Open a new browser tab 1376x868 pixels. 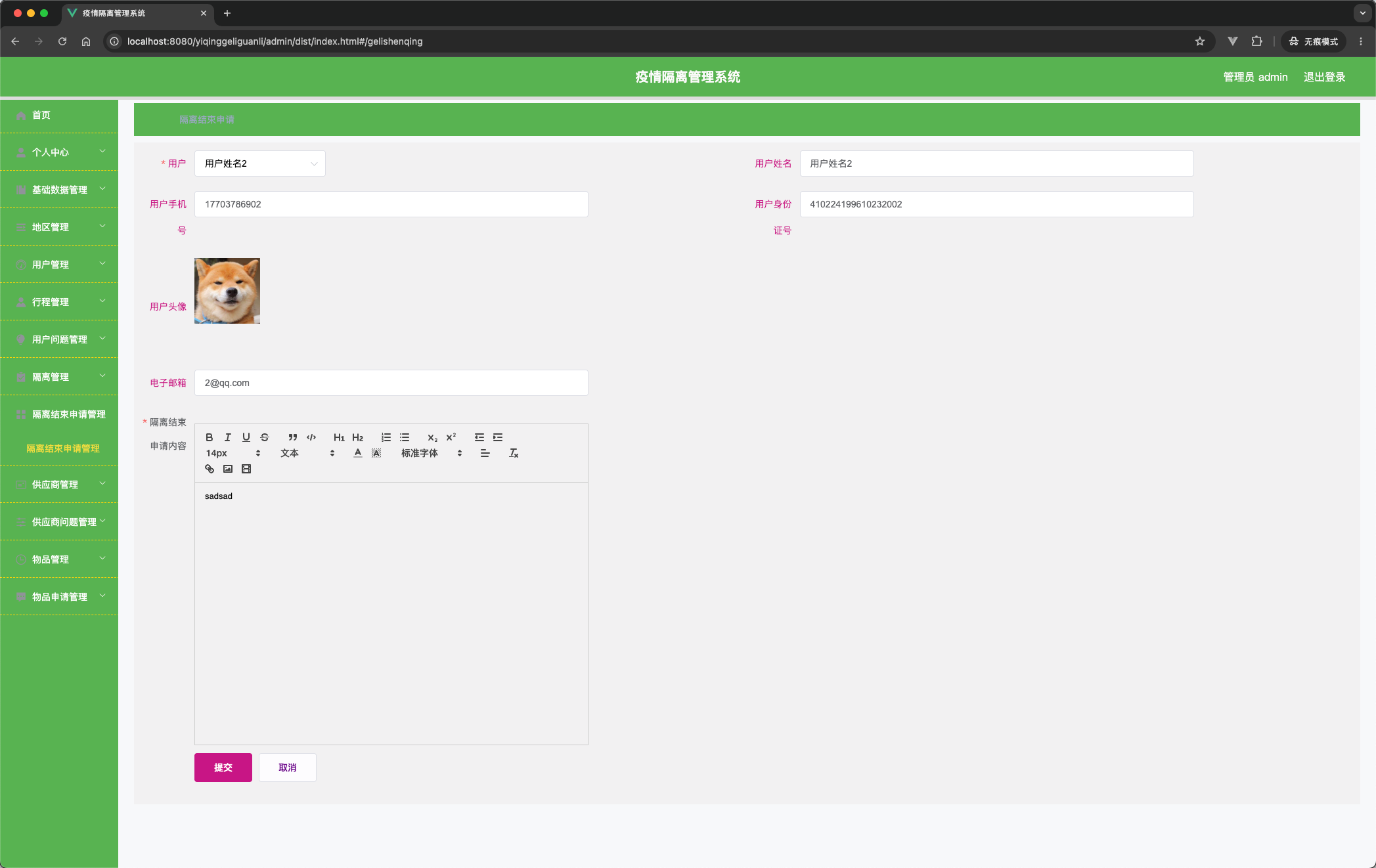[227, 13]
